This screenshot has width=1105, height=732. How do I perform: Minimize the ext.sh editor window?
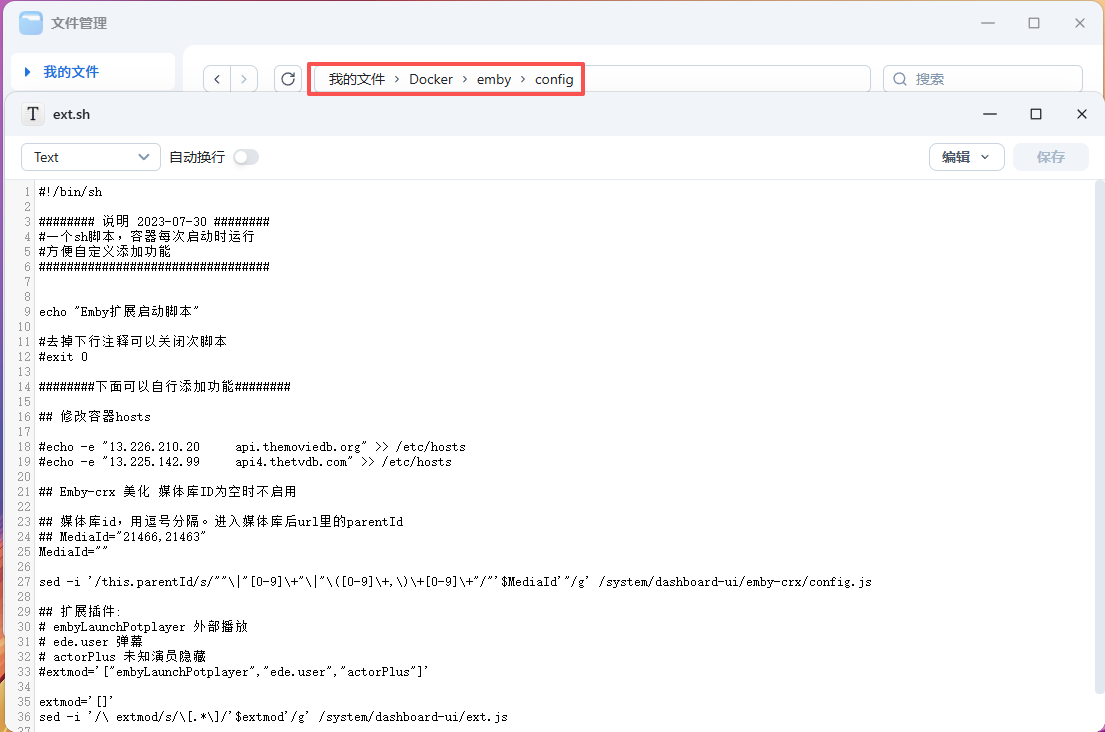(x=990, y=114)
